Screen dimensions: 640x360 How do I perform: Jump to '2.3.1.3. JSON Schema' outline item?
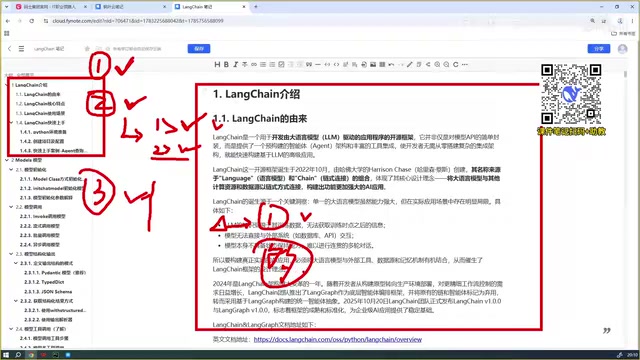pyautogui.click(x=48, y=291)
